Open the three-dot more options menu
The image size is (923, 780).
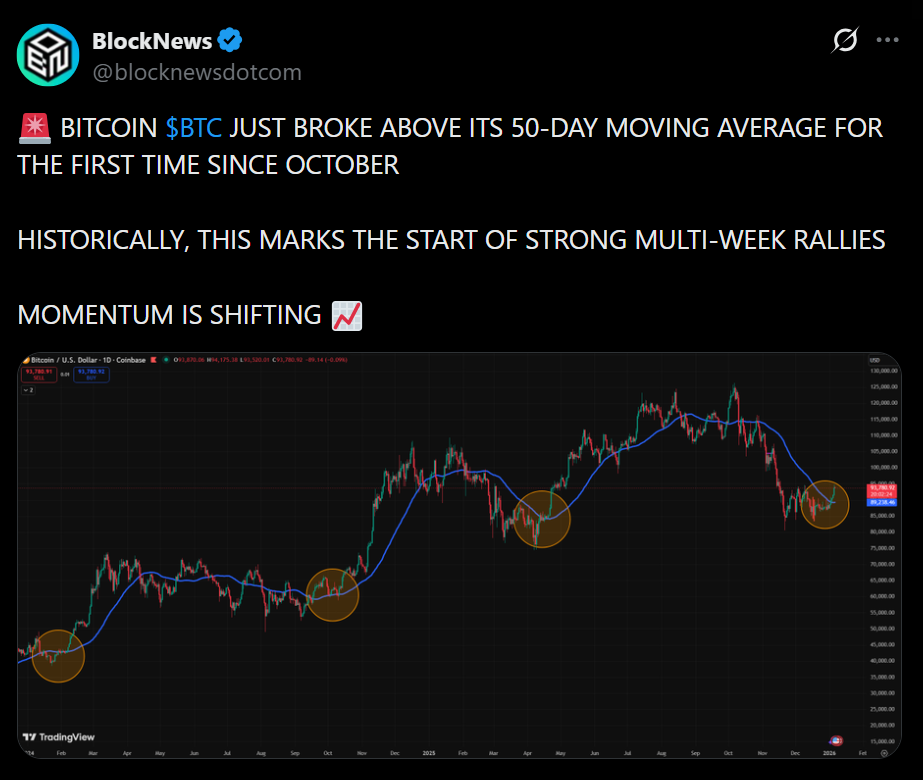pyautogui.click(x=887, y=41)
